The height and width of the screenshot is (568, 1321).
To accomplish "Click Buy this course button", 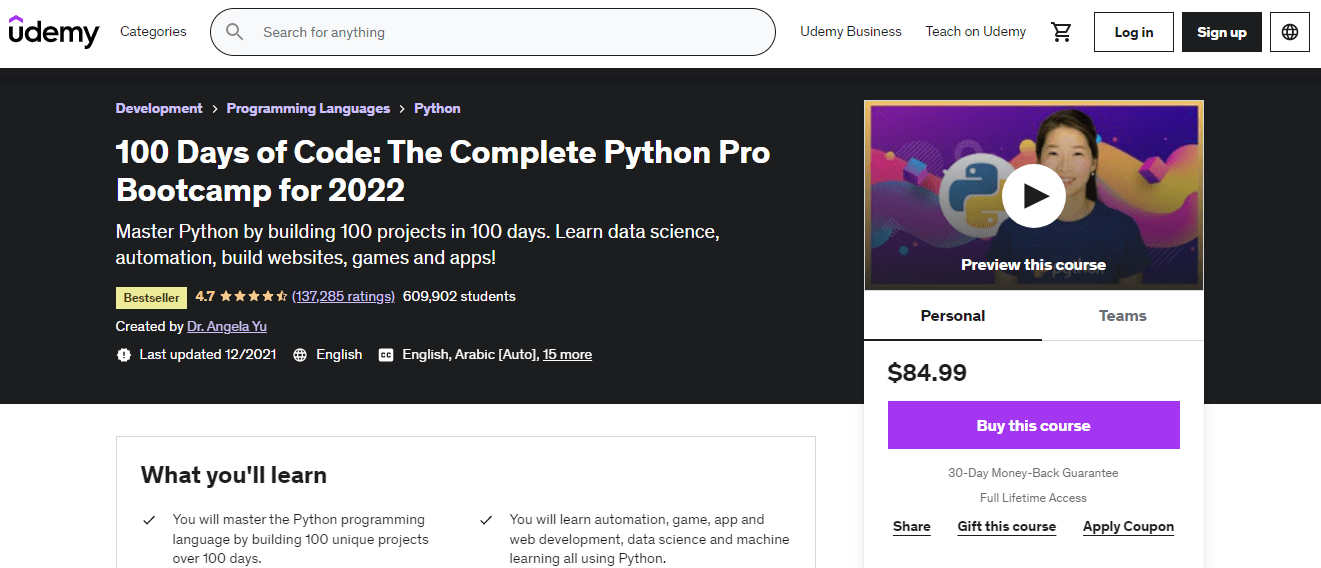I will [x=1034, y=425].
